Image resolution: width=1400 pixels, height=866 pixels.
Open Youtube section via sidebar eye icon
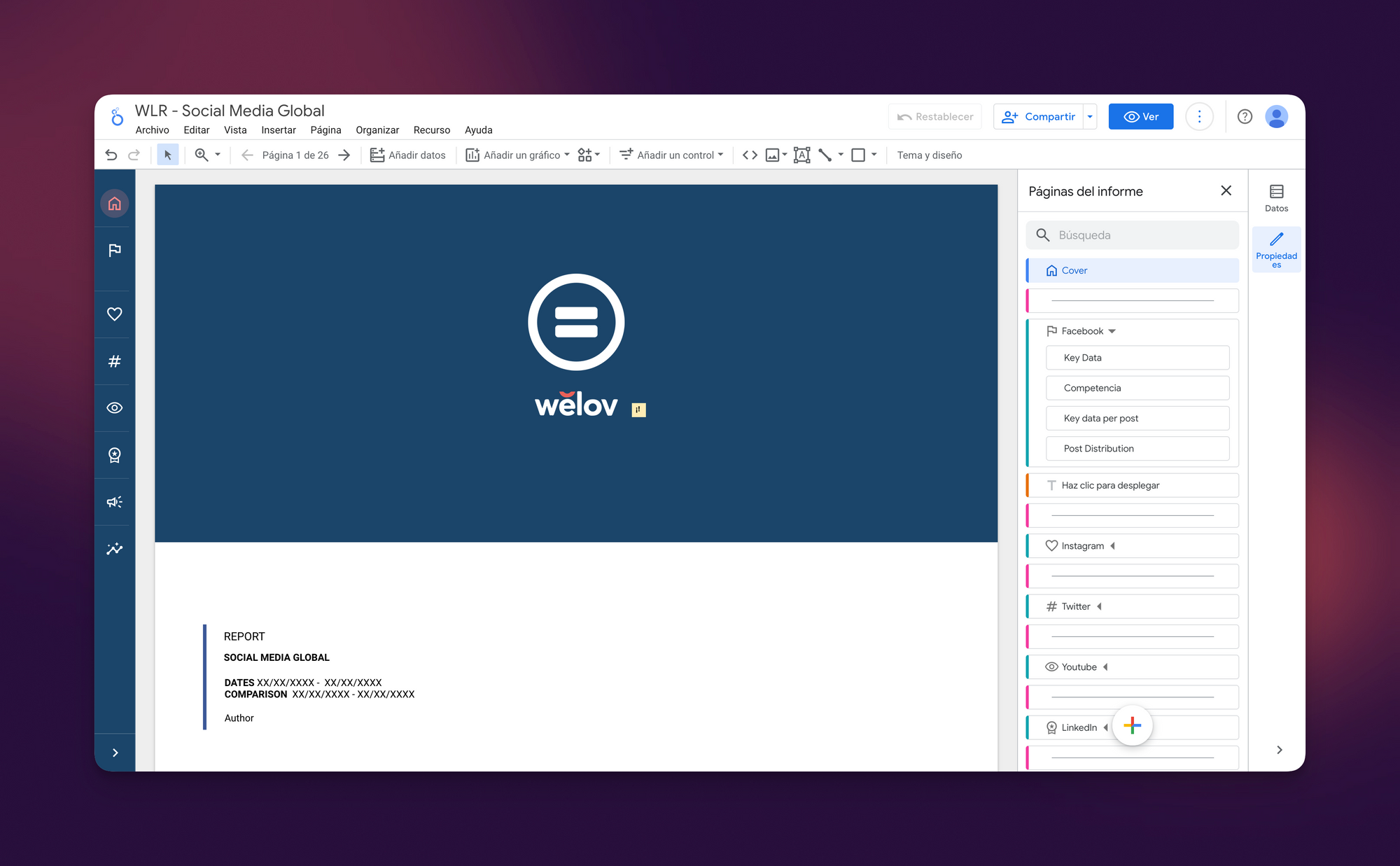click(x=115, y=408)
